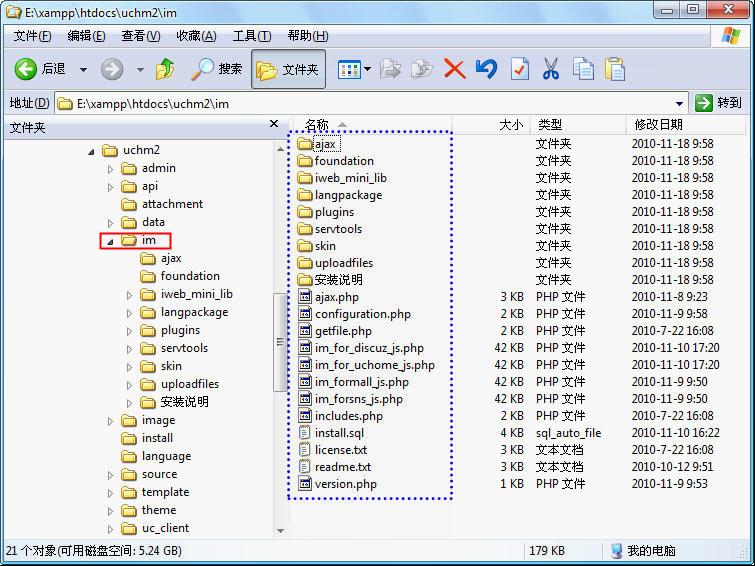Select im_for_uchome_js.php file
755x566 pixels.
tap(366, 365)
